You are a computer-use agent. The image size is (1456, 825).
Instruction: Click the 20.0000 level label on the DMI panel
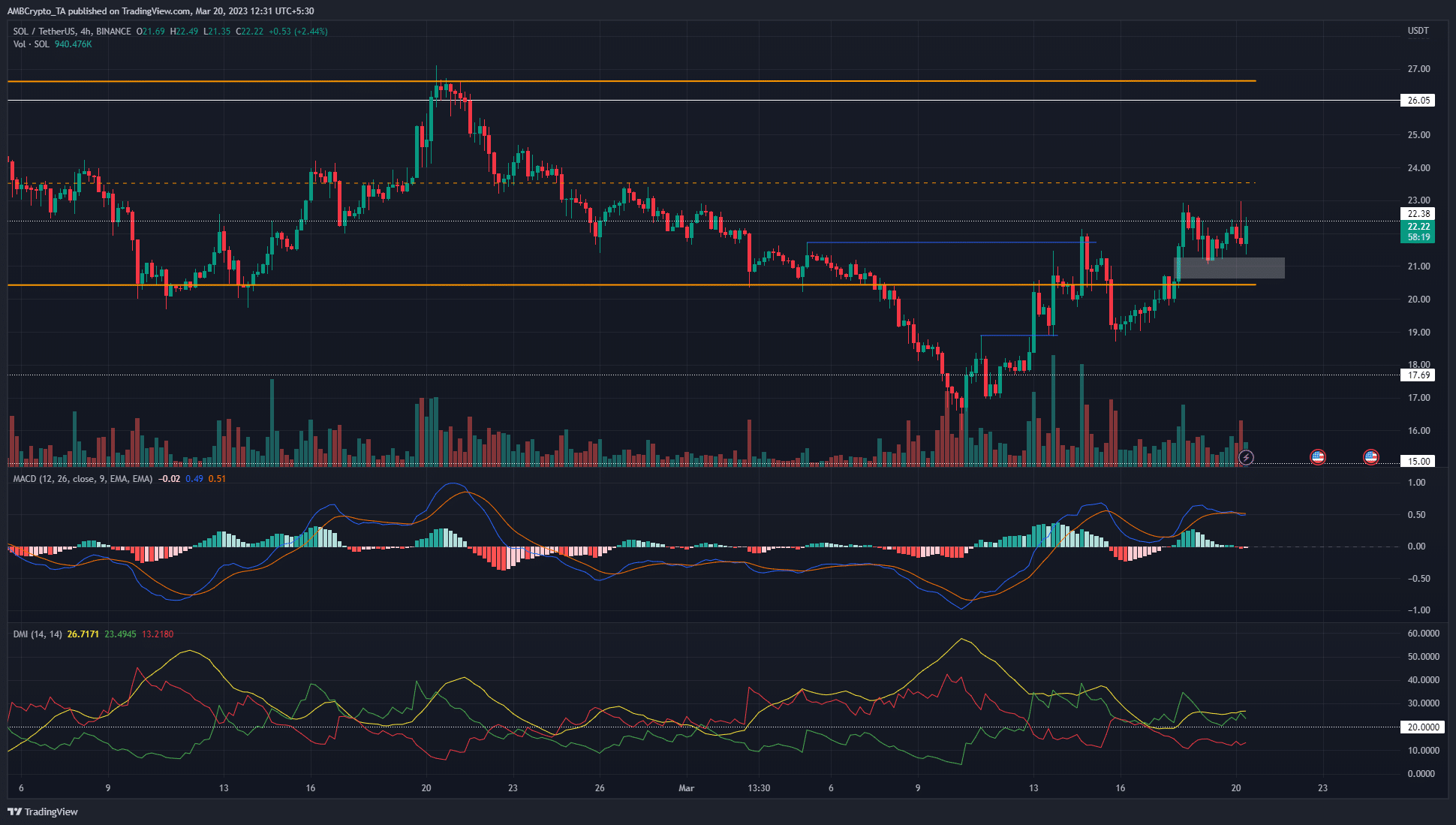[1423, 727]
